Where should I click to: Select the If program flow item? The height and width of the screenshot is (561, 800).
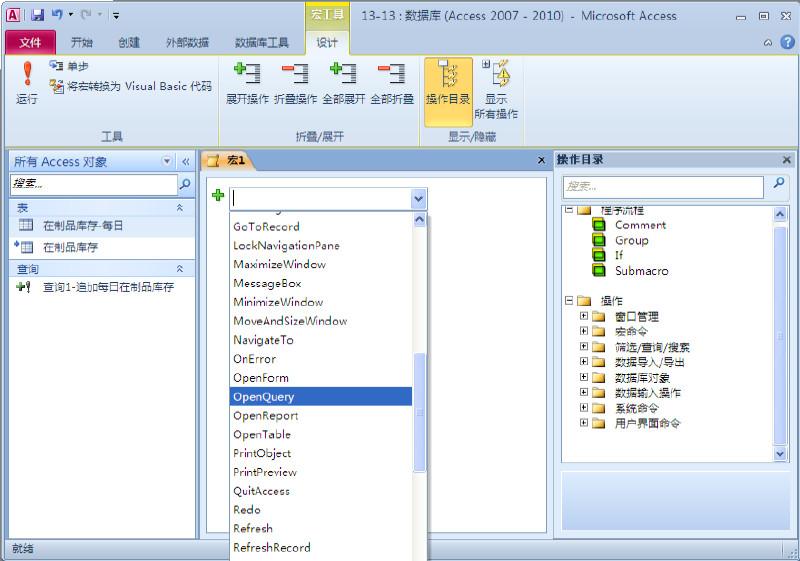pyautogui.click(x=618, y=255)
